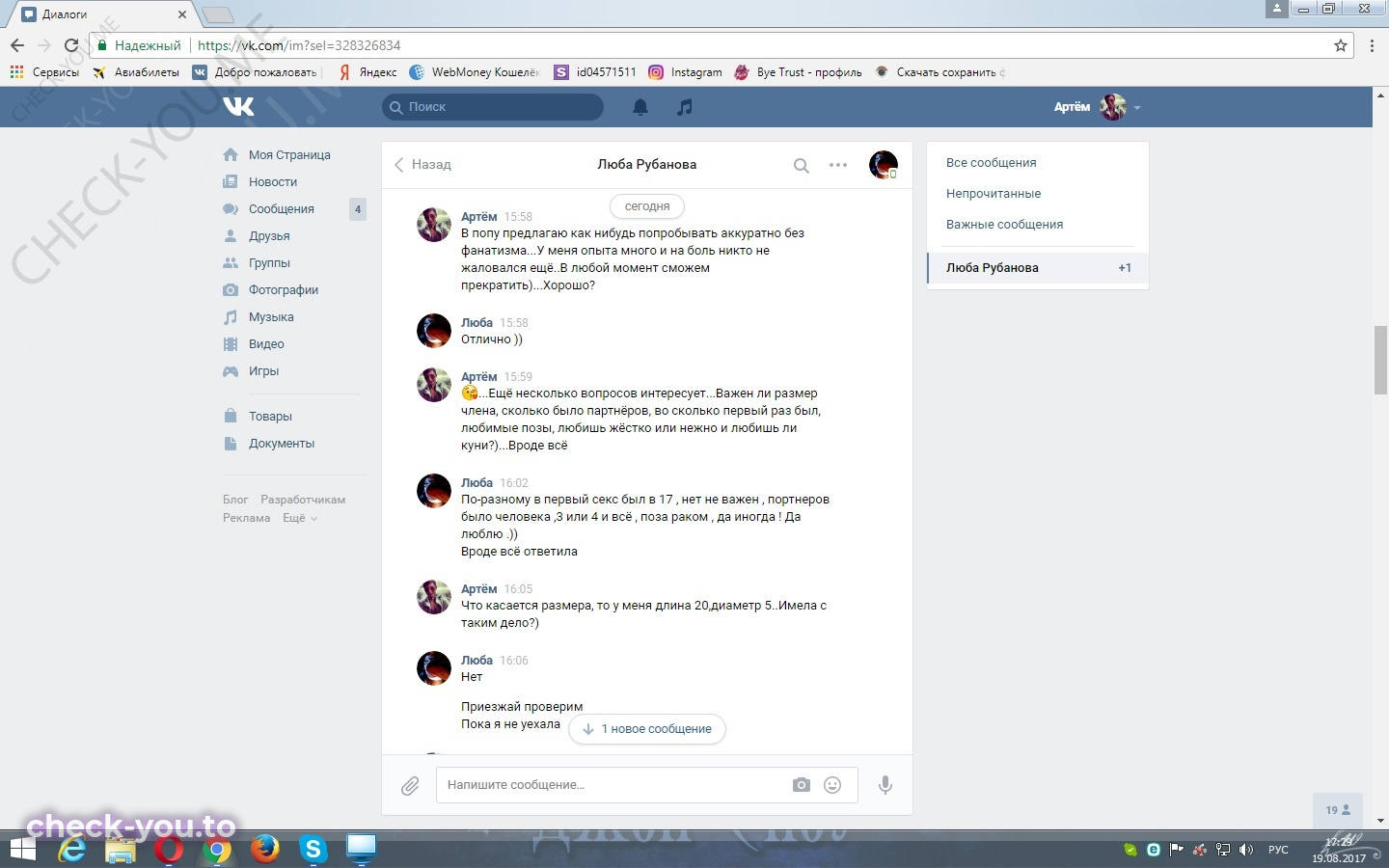The width and height of the screenshot is (1389, 868).
Task: Open Сервисы apps bookmark
Action: [44, 72]
